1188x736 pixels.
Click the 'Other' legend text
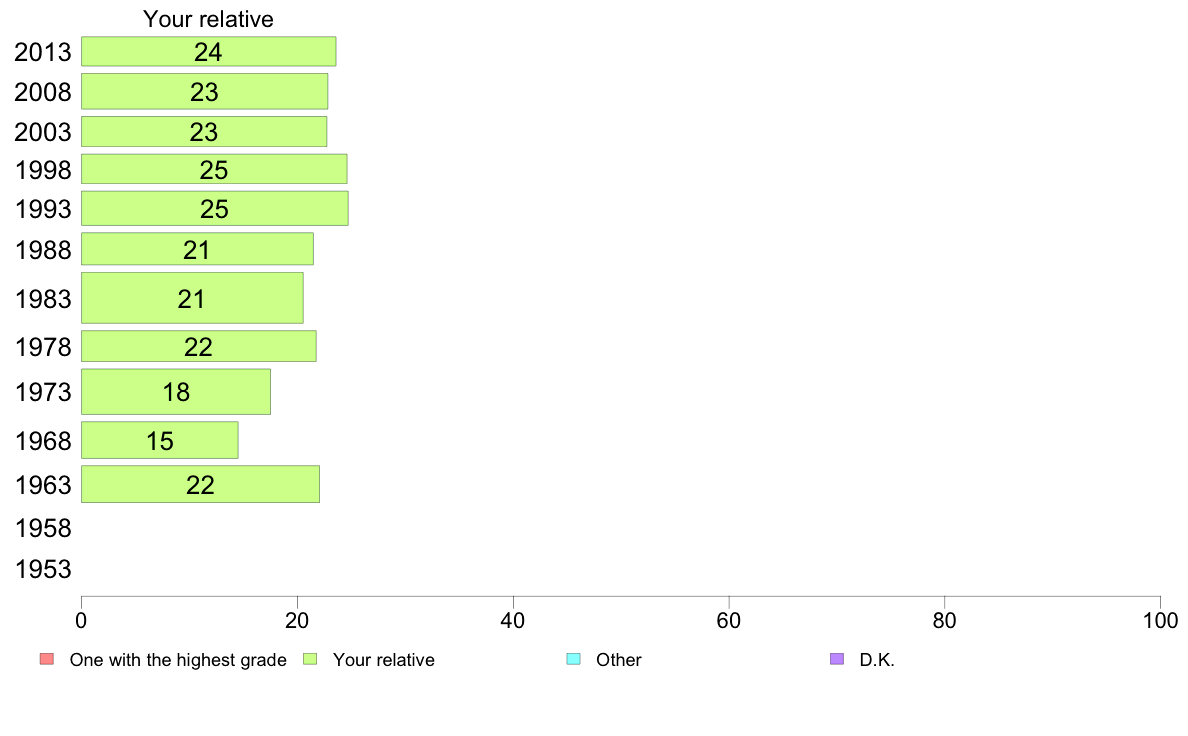[x=618, y=660]
